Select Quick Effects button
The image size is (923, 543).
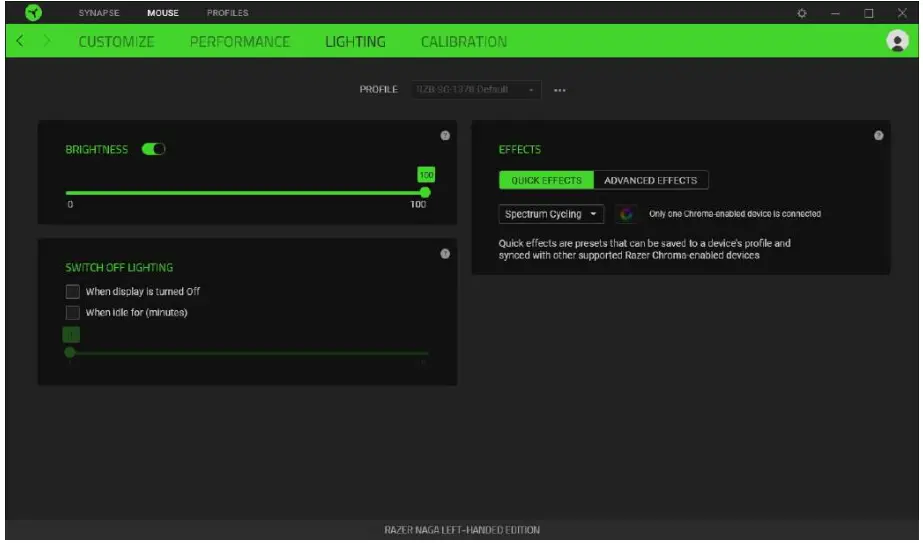(546, 180)
